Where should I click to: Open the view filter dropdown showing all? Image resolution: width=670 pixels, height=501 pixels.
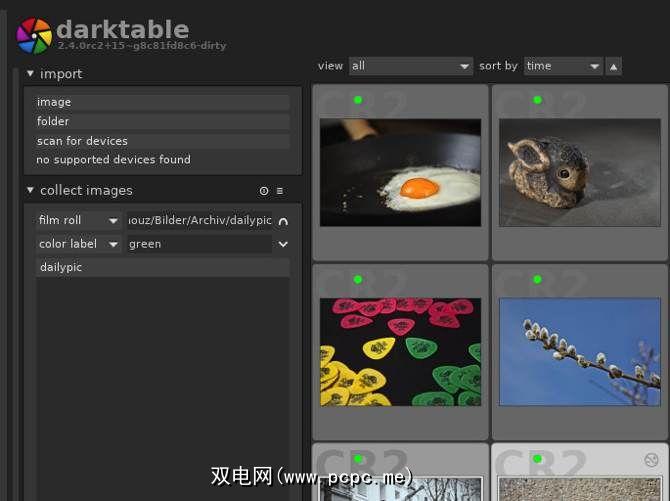click(410, 66)
